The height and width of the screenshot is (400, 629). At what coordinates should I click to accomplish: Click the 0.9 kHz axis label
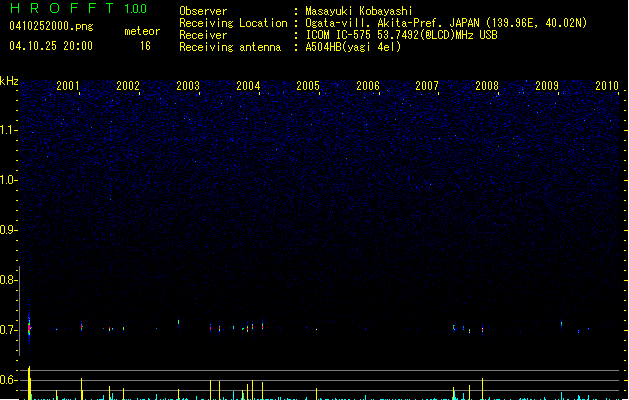pyautogui.click(x=8, y=230)
